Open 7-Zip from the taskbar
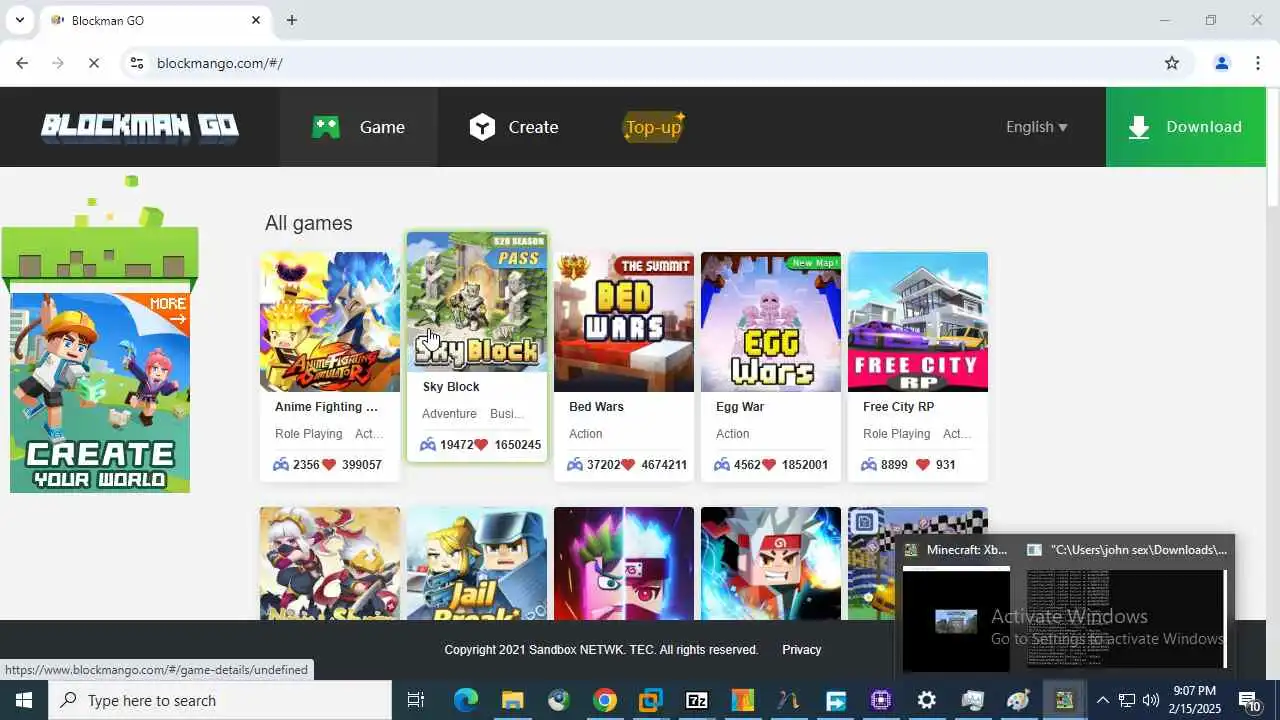 point(697,700)
